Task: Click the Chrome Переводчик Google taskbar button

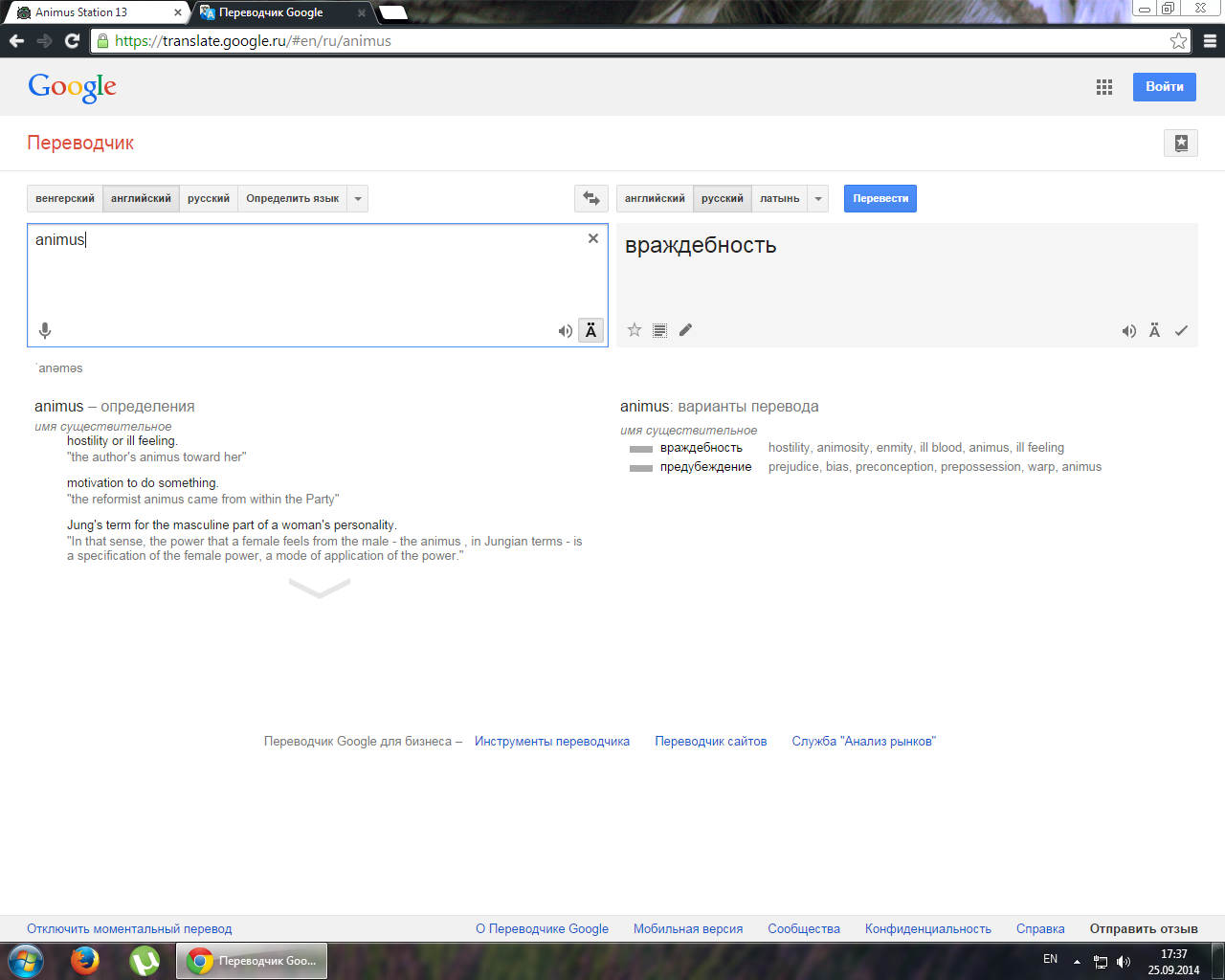Action: click(x=252, y=961)
